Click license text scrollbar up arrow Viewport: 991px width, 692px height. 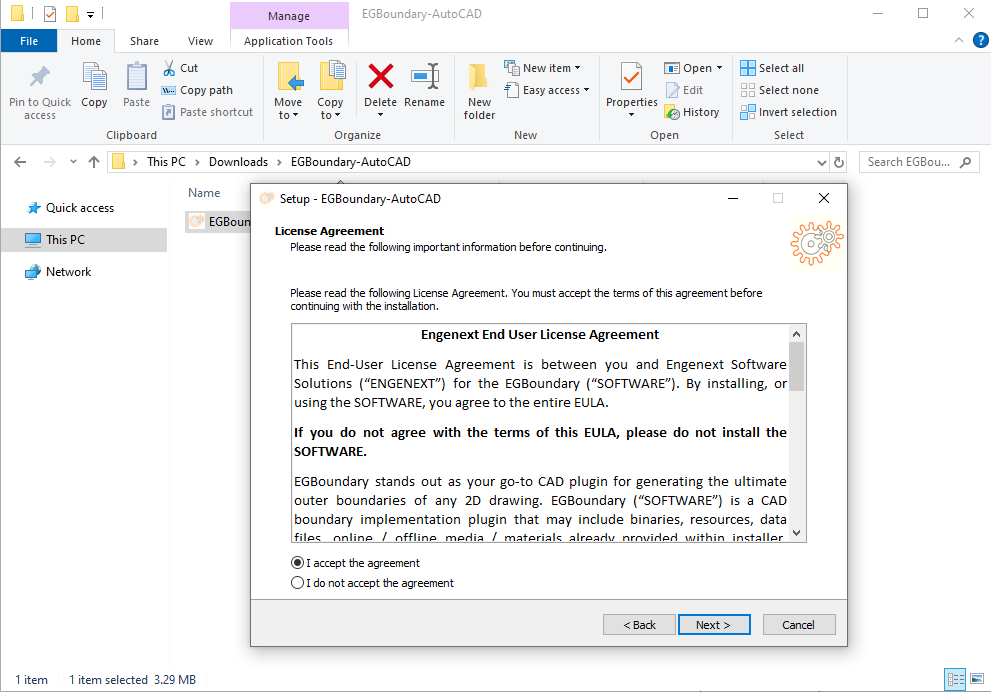tap(797, 334)
